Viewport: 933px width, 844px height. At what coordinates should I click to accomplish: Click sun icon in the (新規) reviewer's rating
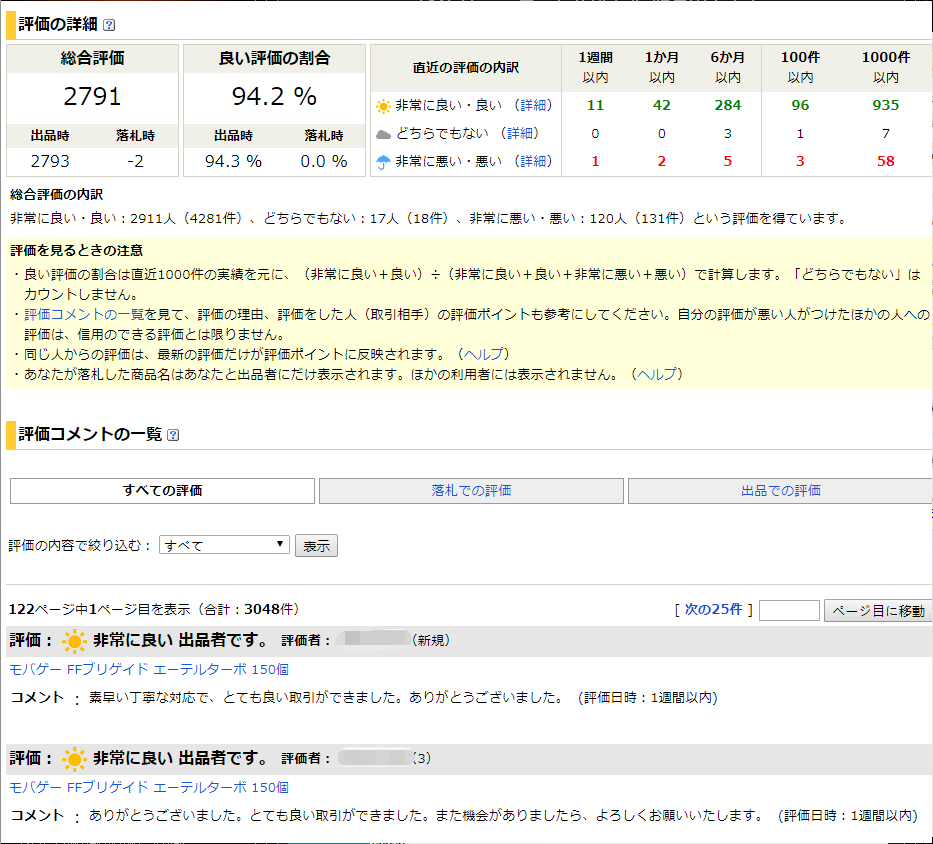pos(74,641)
